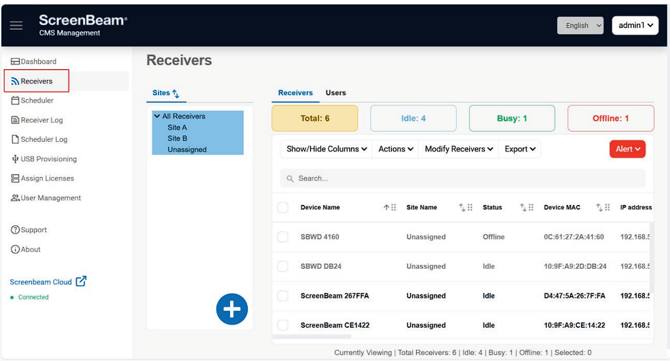Viewport: 670px width, 361px height.
Task: Click Status column drag handle
Action: [531, 208]
